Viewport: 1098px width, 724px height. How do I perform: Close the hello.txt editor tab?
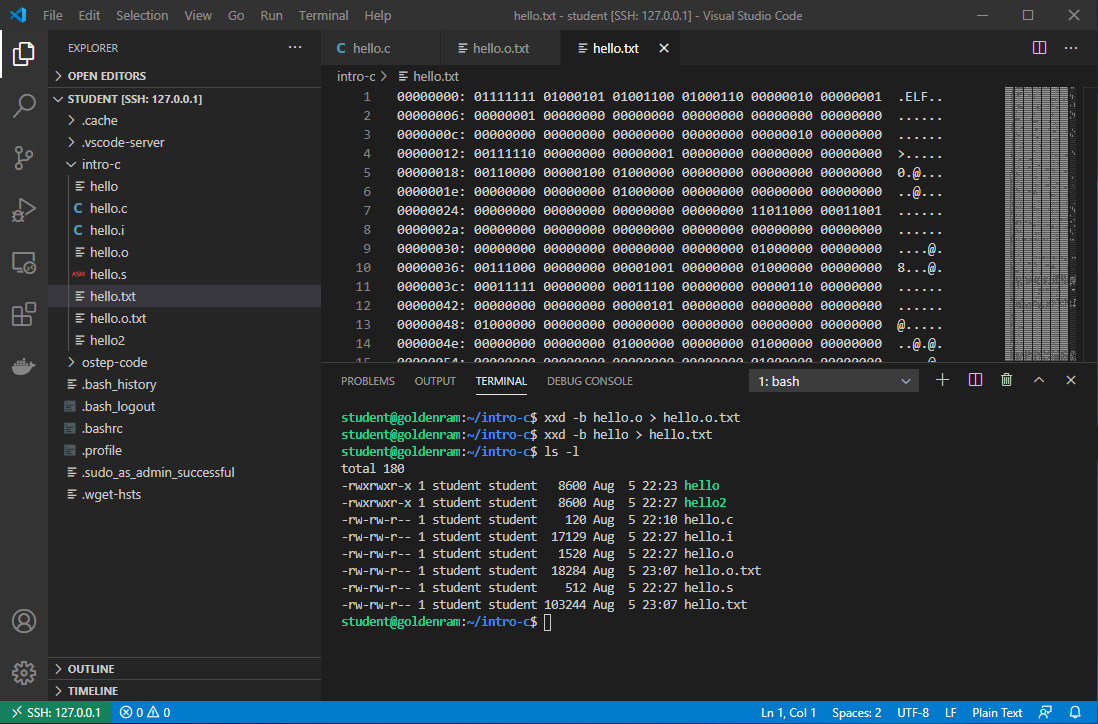664,48
